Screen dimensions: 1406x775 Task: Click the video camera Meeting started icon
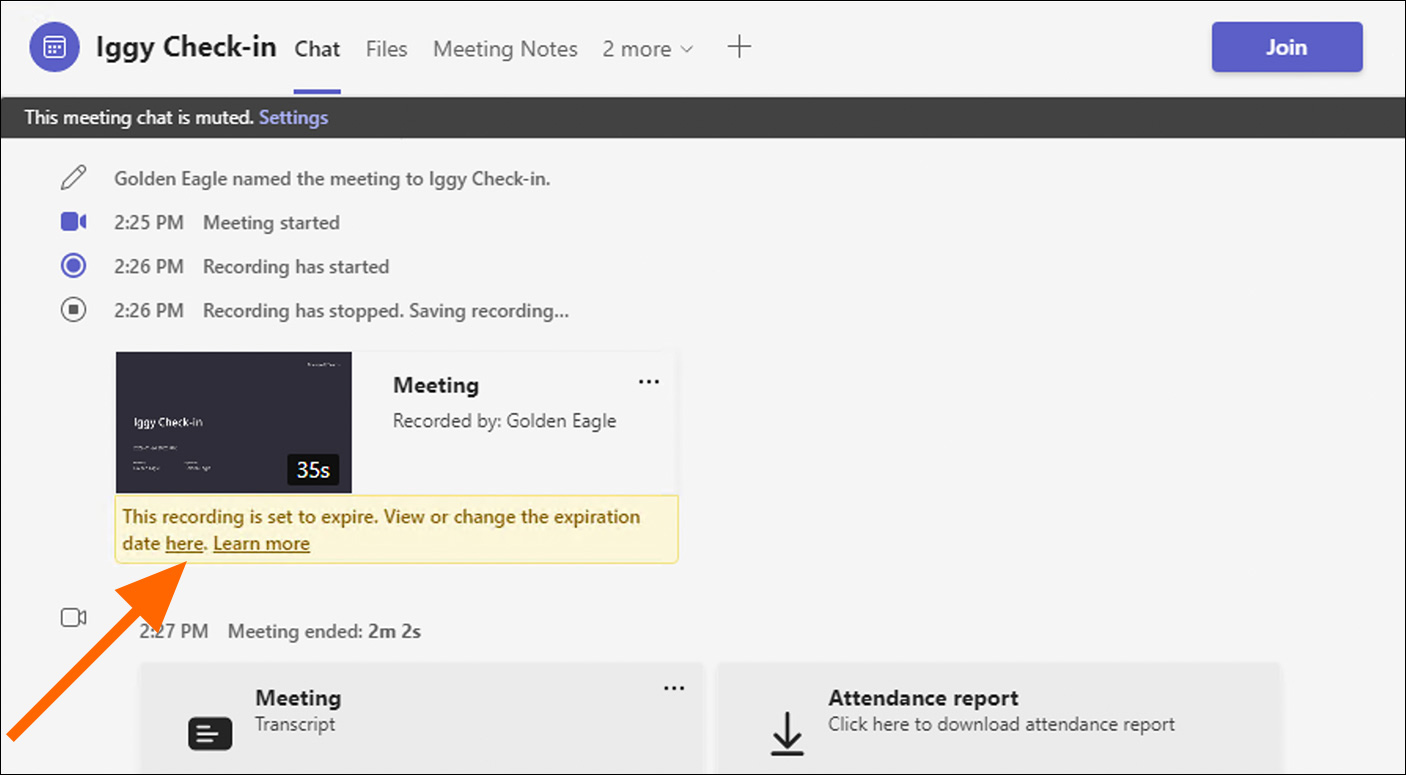[x=73, y=222]
